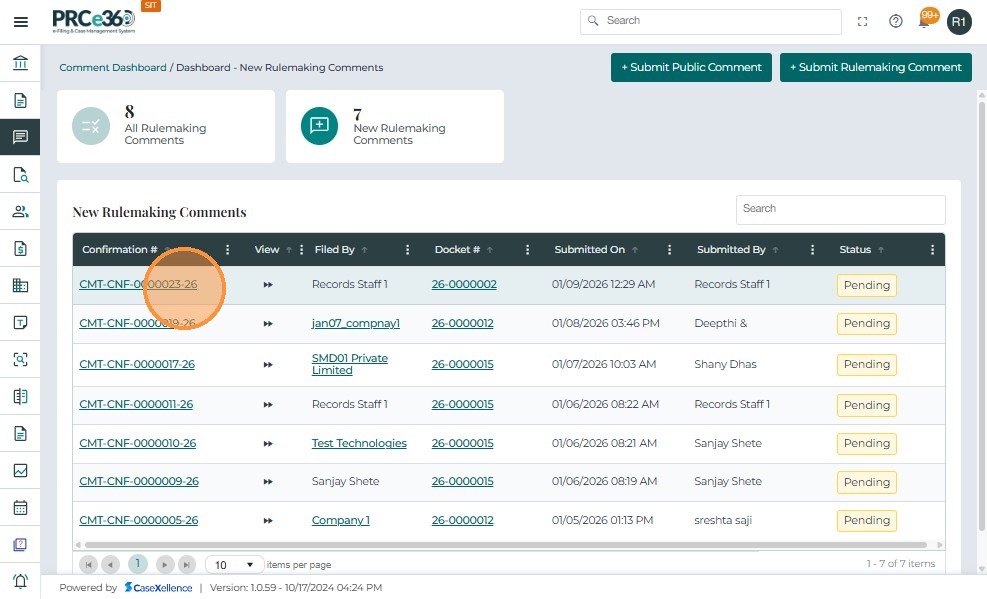987x599 pixels.
Task: Select the All Rulemaking Comments card
Action: pos(165,127)
